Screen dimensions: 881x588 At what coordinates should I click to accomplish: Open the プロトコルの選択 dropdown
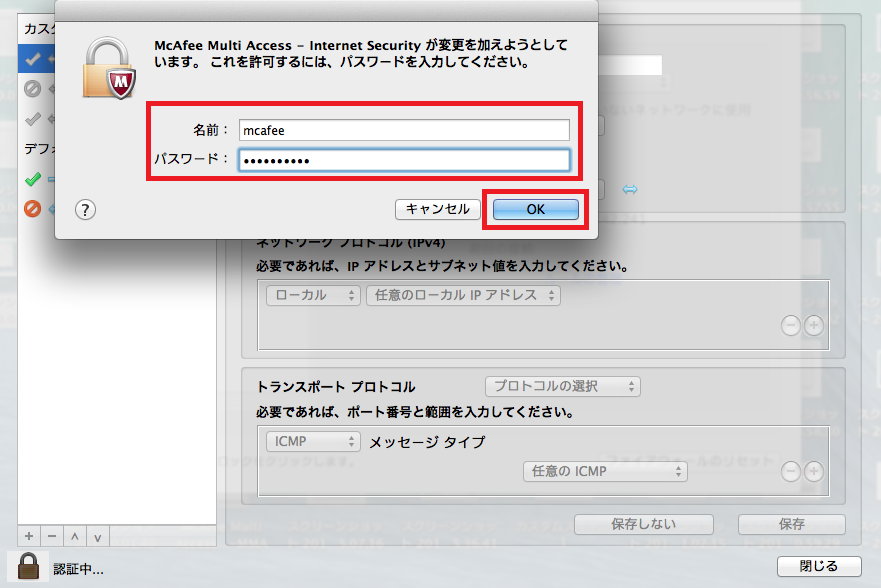[x=563, y=386]
